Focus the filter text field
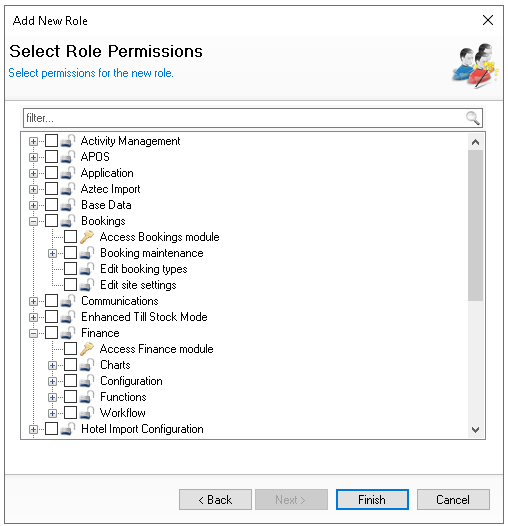508x526 pixels. tap(245, 118)
